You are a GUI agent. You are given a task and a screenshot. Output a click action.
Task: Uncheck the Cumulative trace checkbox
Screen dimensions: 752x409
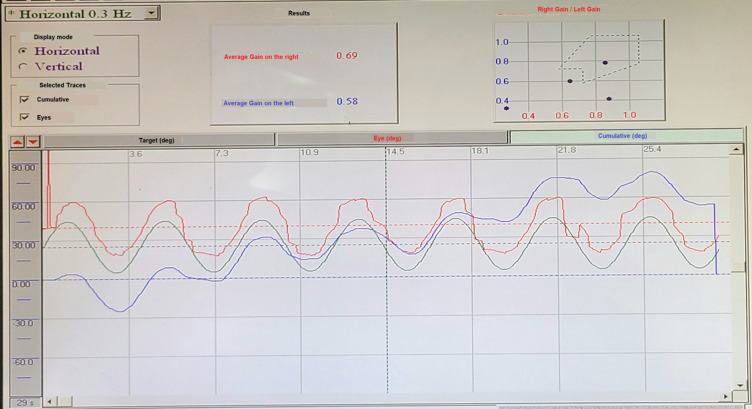click(x=24, y=100)
